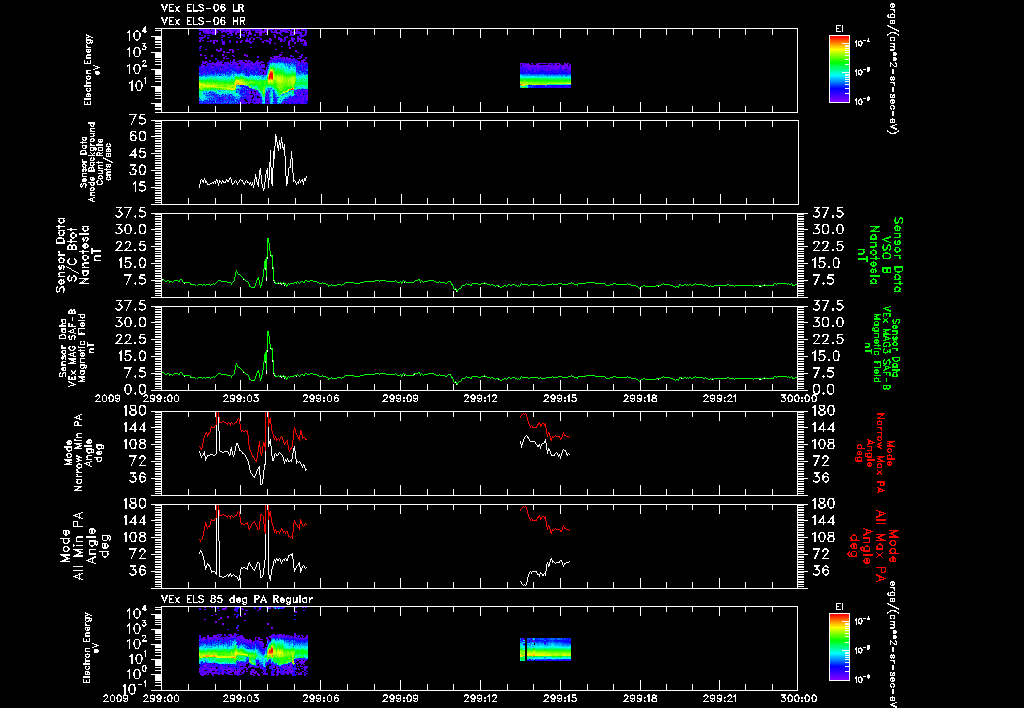
Task: Click the '299:03' label on the middle time axis
Action: 241,398
